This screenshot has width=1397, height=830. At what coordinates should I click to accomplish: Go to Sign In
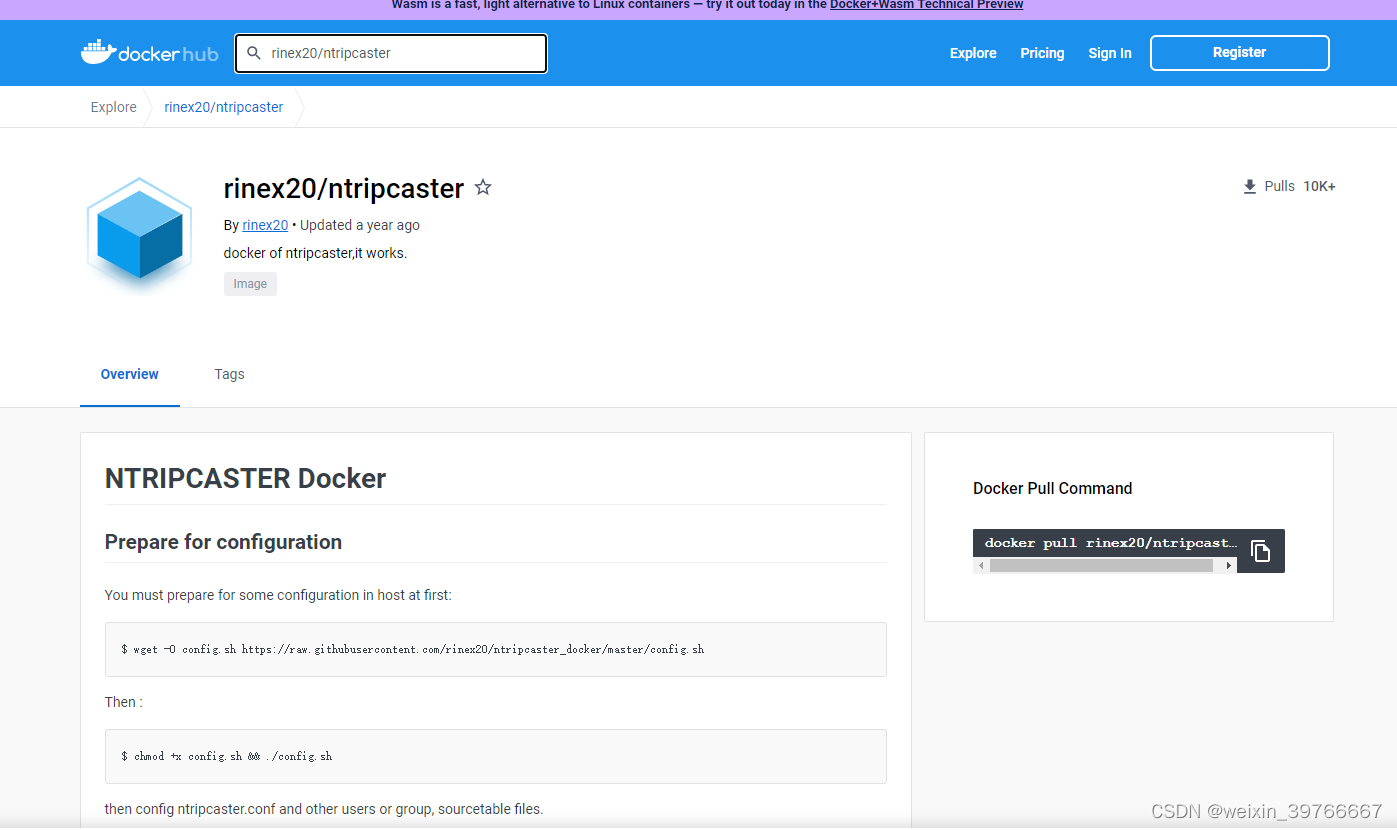tap(1110, 53)
